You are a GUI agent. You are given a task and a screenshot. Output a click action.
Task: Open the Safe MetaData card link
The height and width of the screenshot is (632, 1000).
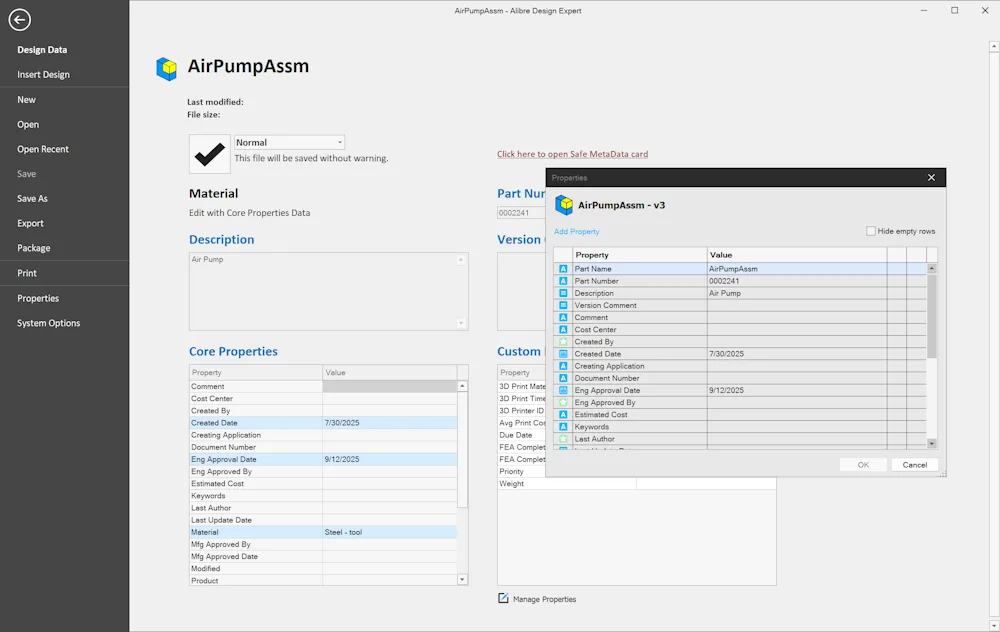pos(573,154)
